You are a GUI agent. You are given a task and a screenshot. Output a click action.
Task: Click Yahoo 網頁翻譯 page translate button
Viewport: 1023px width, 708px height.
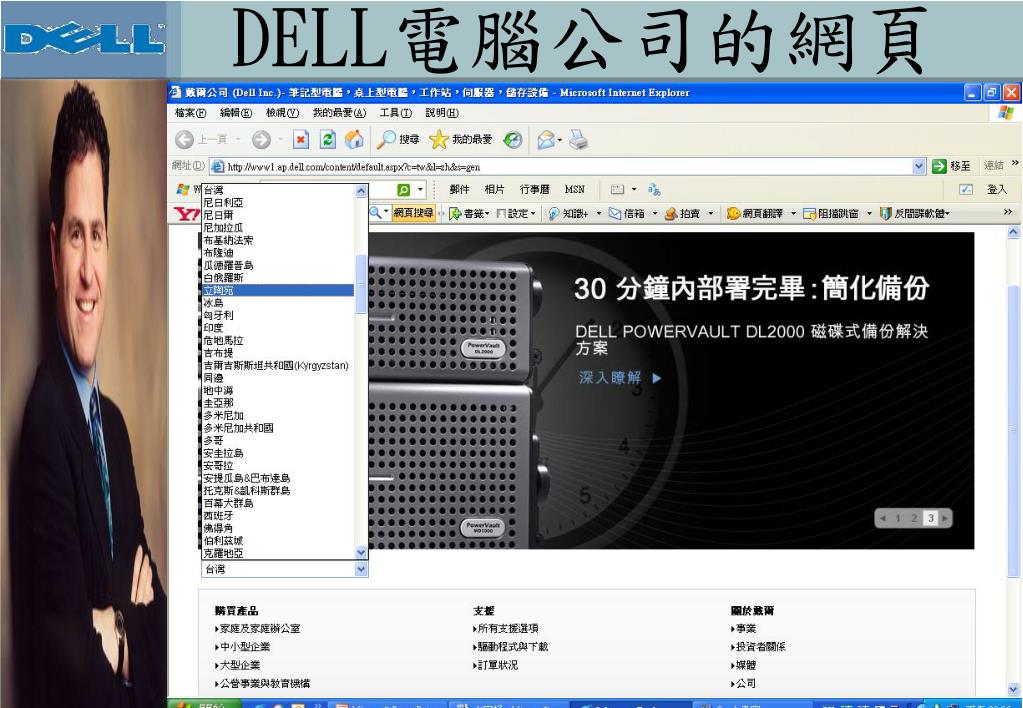[x=754, y=213]
